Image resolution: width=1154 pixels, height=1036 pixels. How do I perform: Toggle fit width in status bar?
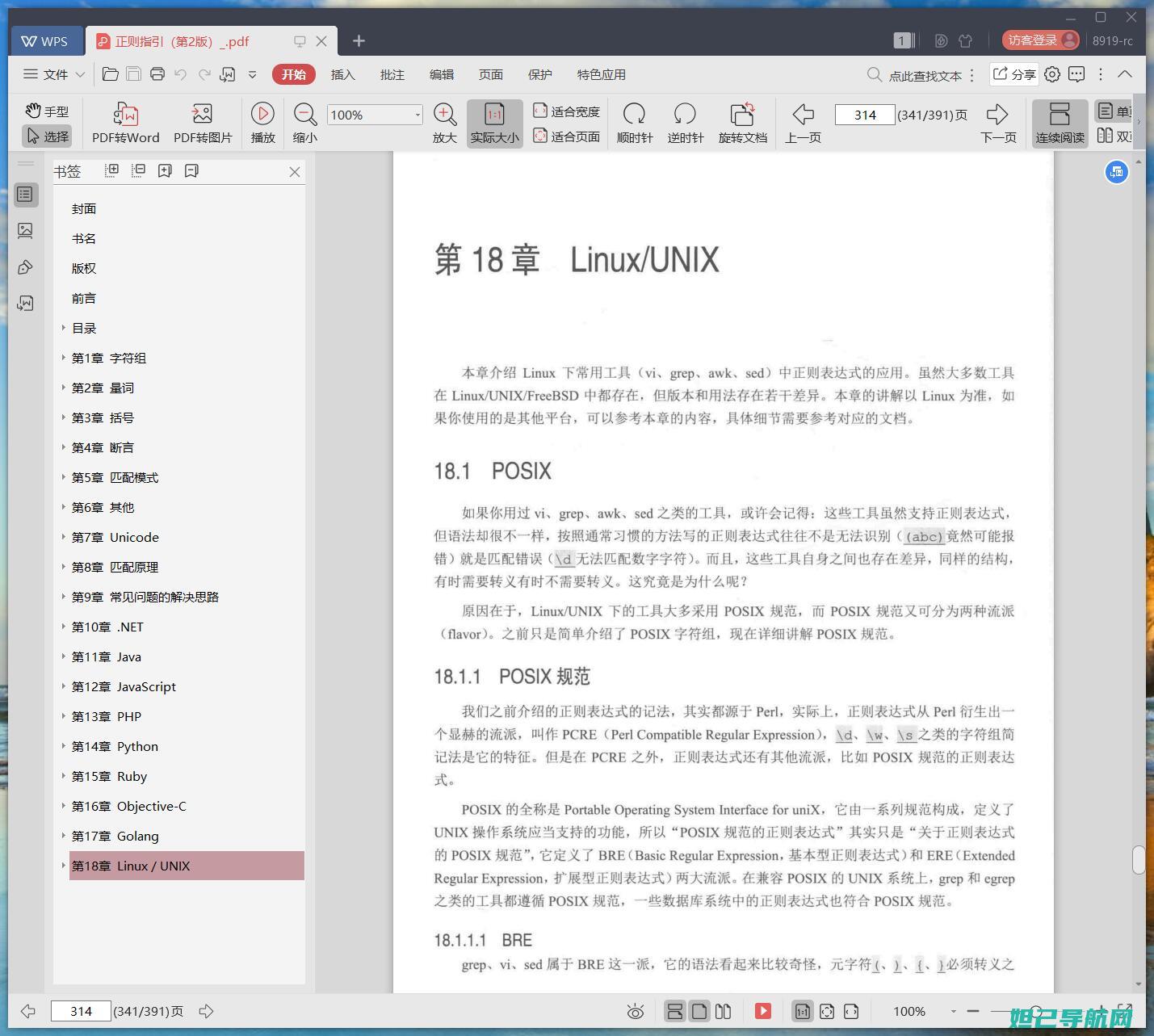851,1011
